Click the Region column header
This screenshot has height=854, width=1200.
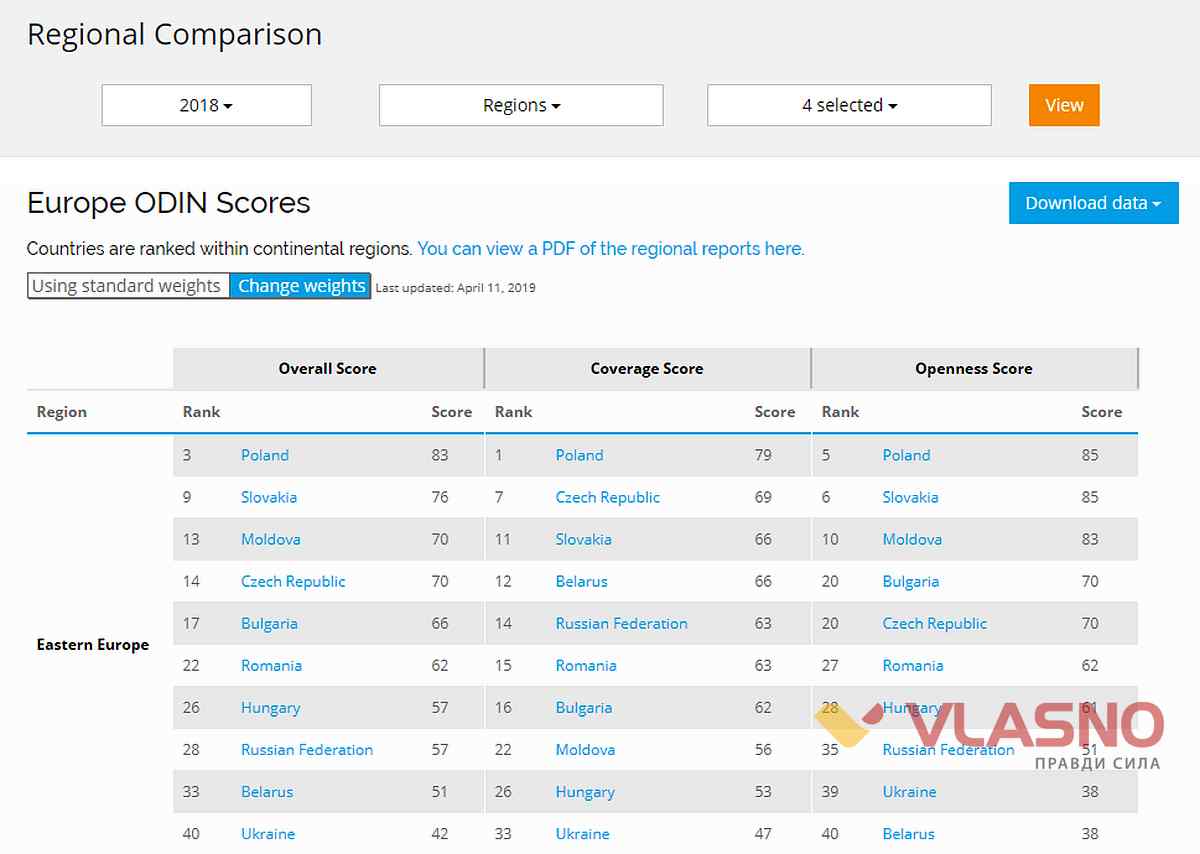tap(62, 412)
